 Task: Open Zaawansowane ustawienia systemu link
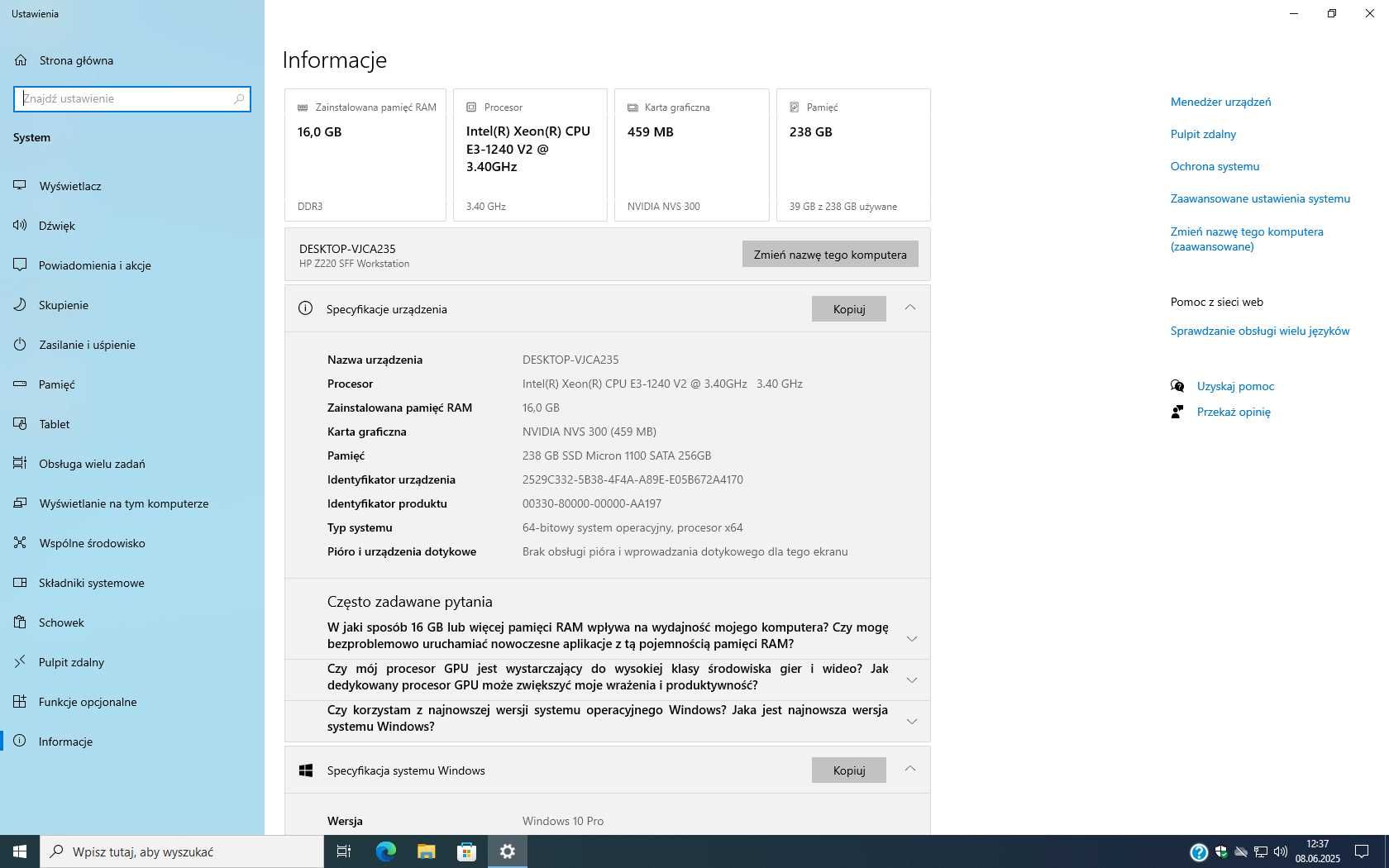(1260, 198)
